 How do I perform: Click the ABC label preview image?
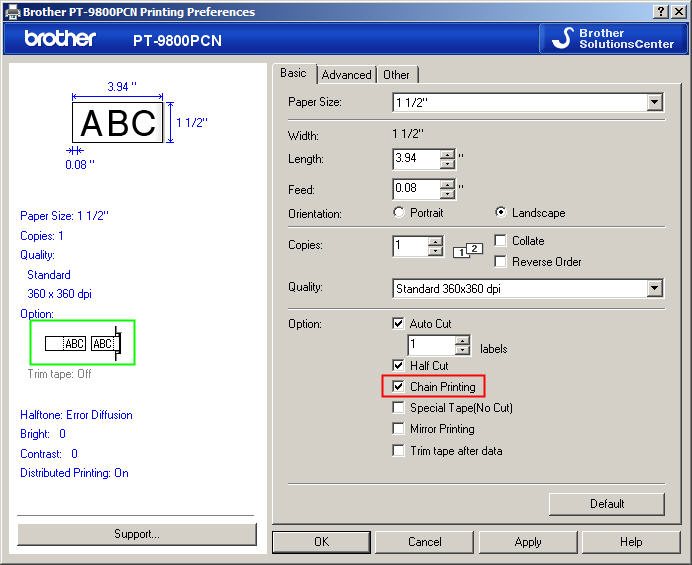click(x=118, y=122)
